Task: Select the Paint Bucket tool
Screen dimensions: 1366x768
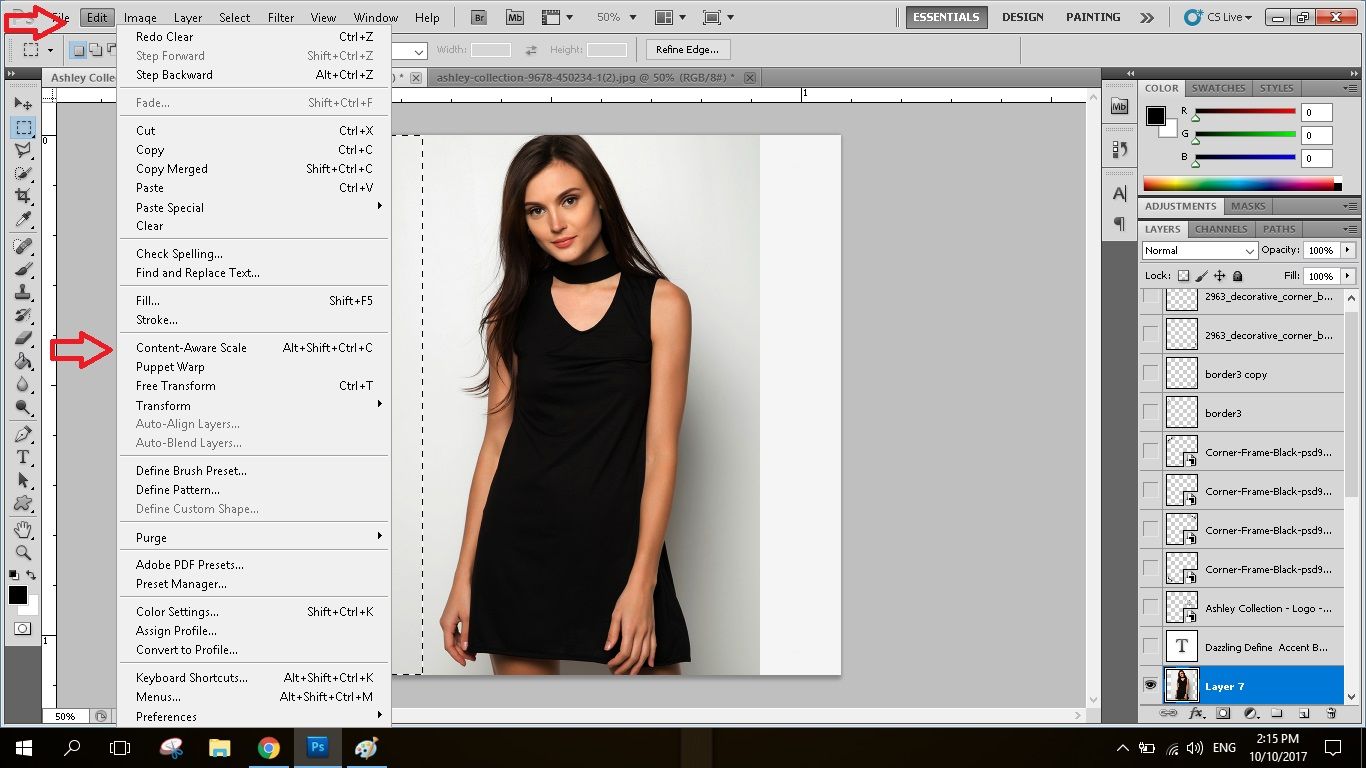Action: [x=23, y=361]
